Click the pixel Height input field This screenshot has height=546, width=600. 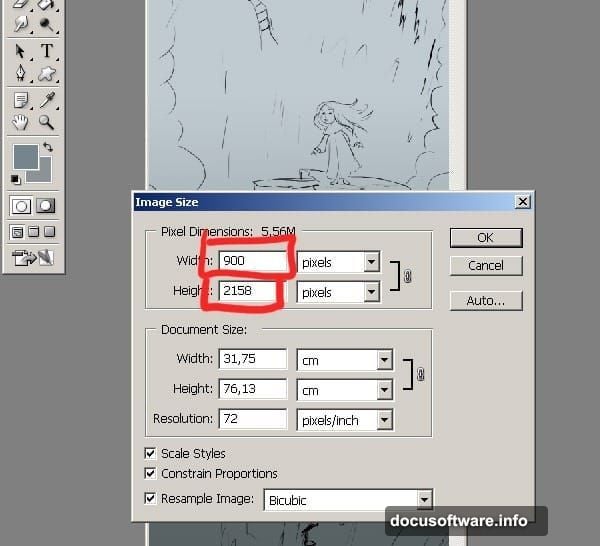[252, 292]
